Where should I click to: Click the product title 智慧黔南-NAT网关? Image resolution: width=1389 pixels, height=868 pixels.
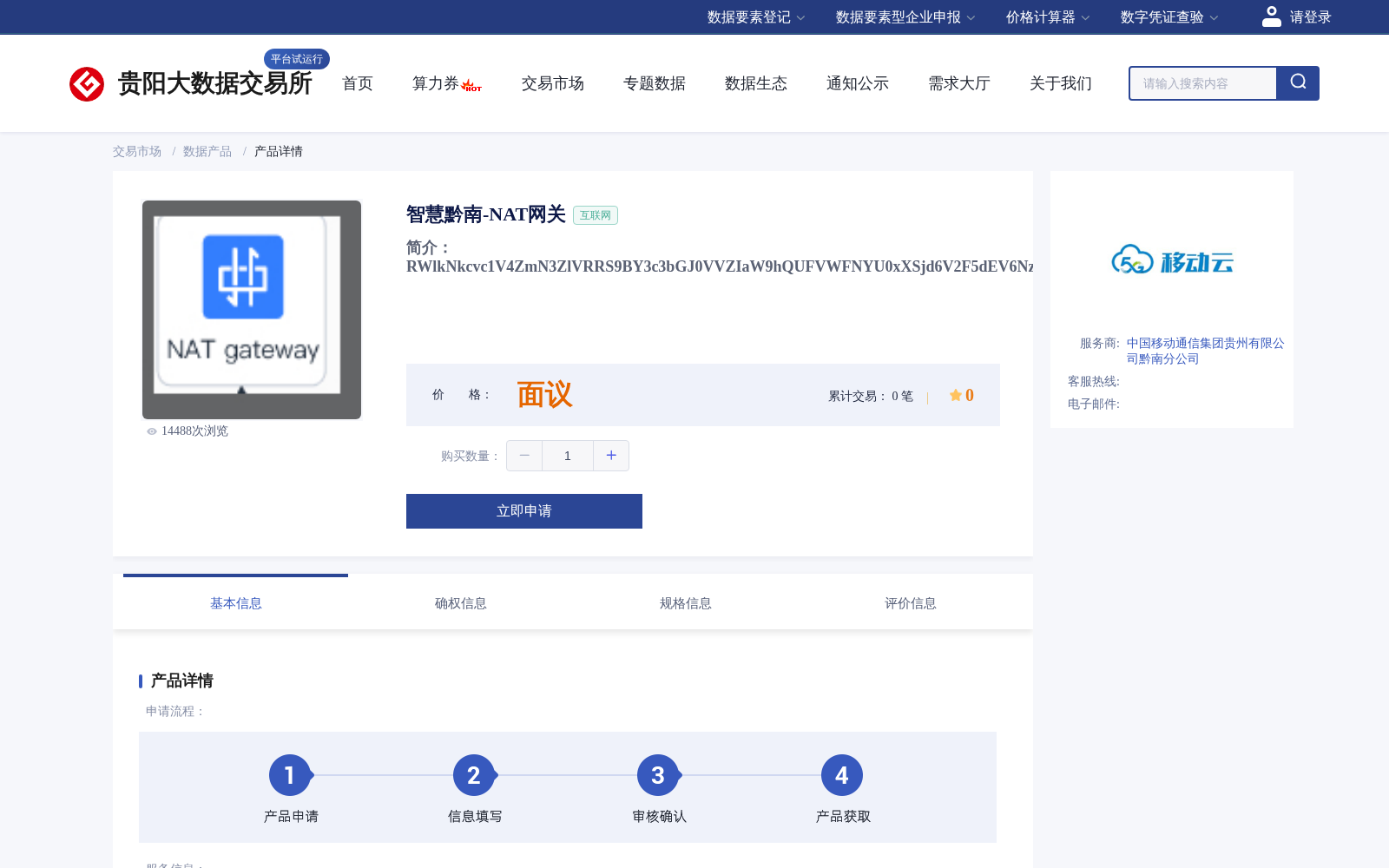486,214
